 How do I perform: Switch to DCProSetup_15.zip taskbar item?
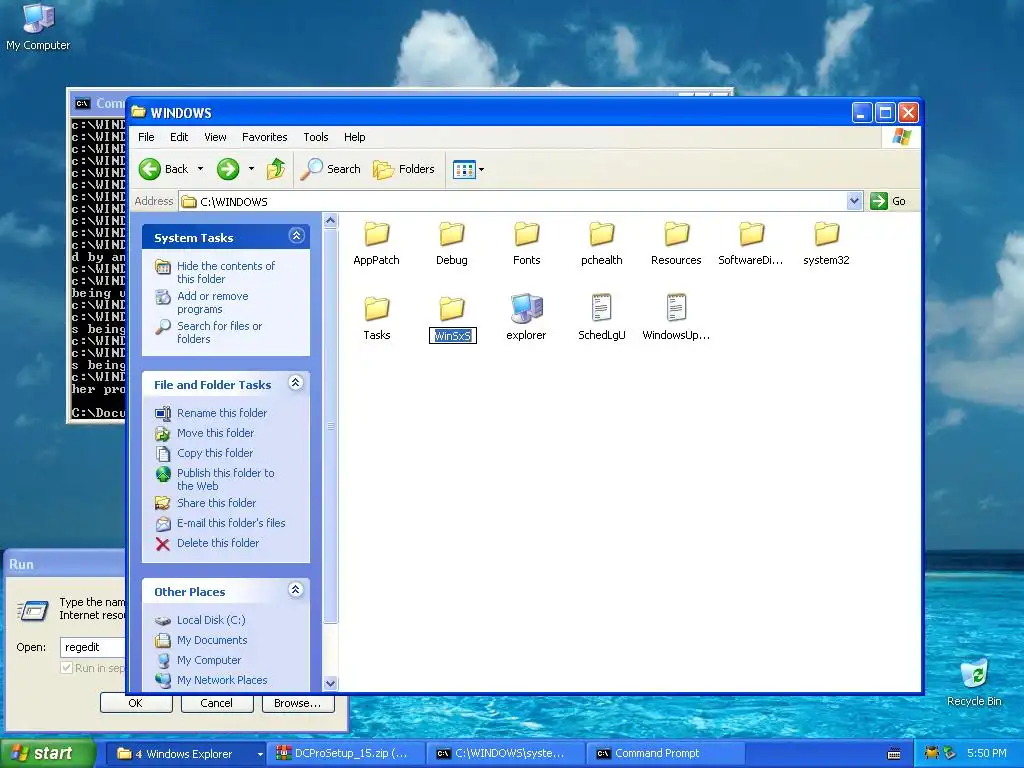[x=347, y=754]
